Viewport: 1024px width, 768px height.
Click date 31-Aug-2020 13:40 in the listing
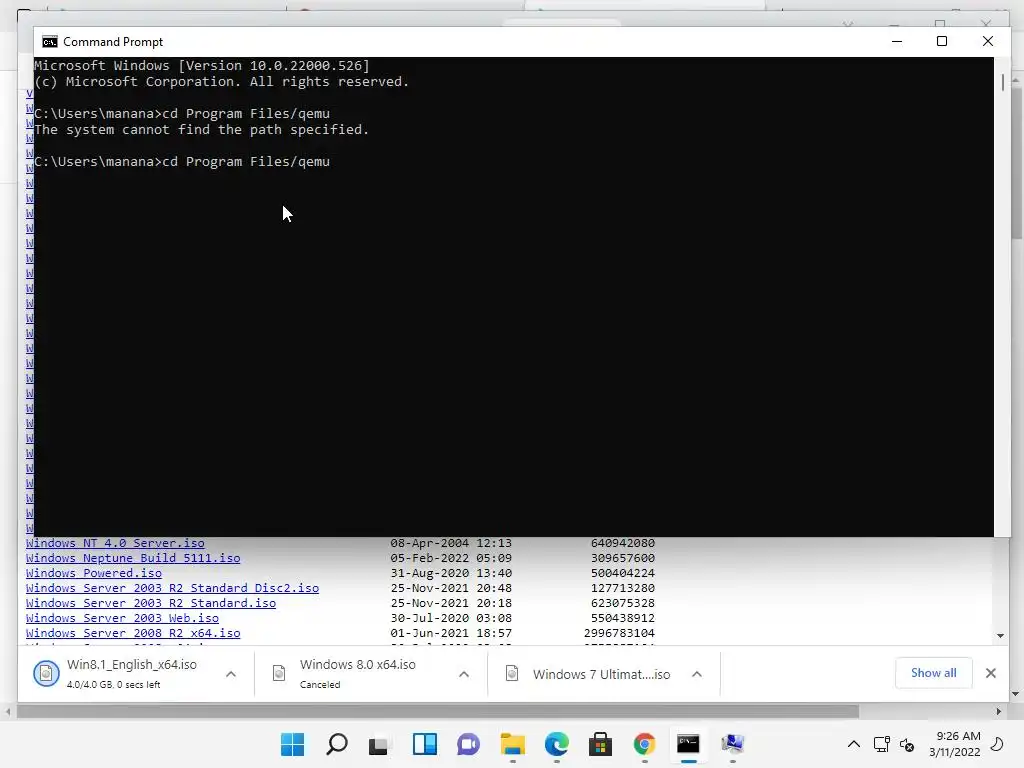451,573
